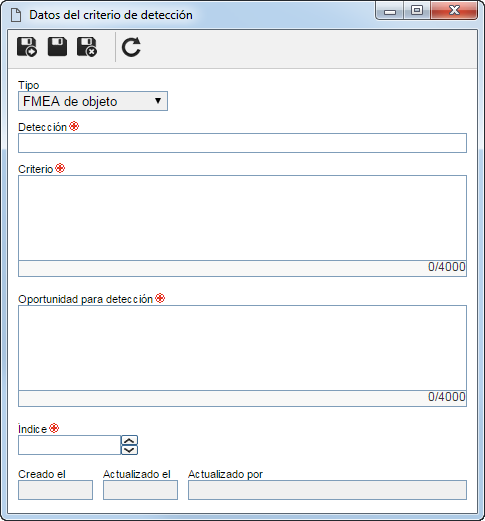The image size is (485, 521).
Task: Maximize the detection criterion window
Action: coord(417,11)
